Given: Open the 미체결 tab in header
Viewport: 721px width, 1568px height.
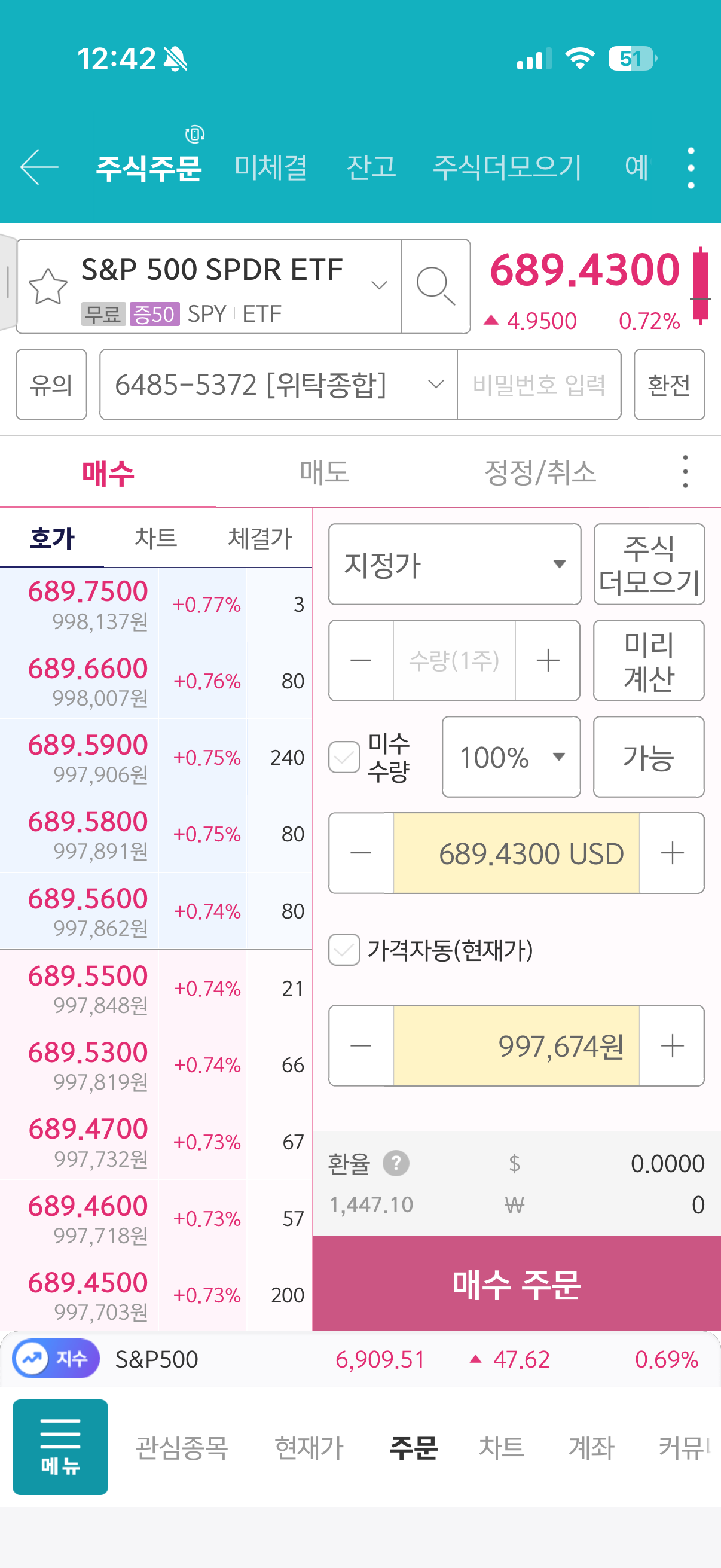Looking at the screenshot, I should click(271, 167).
